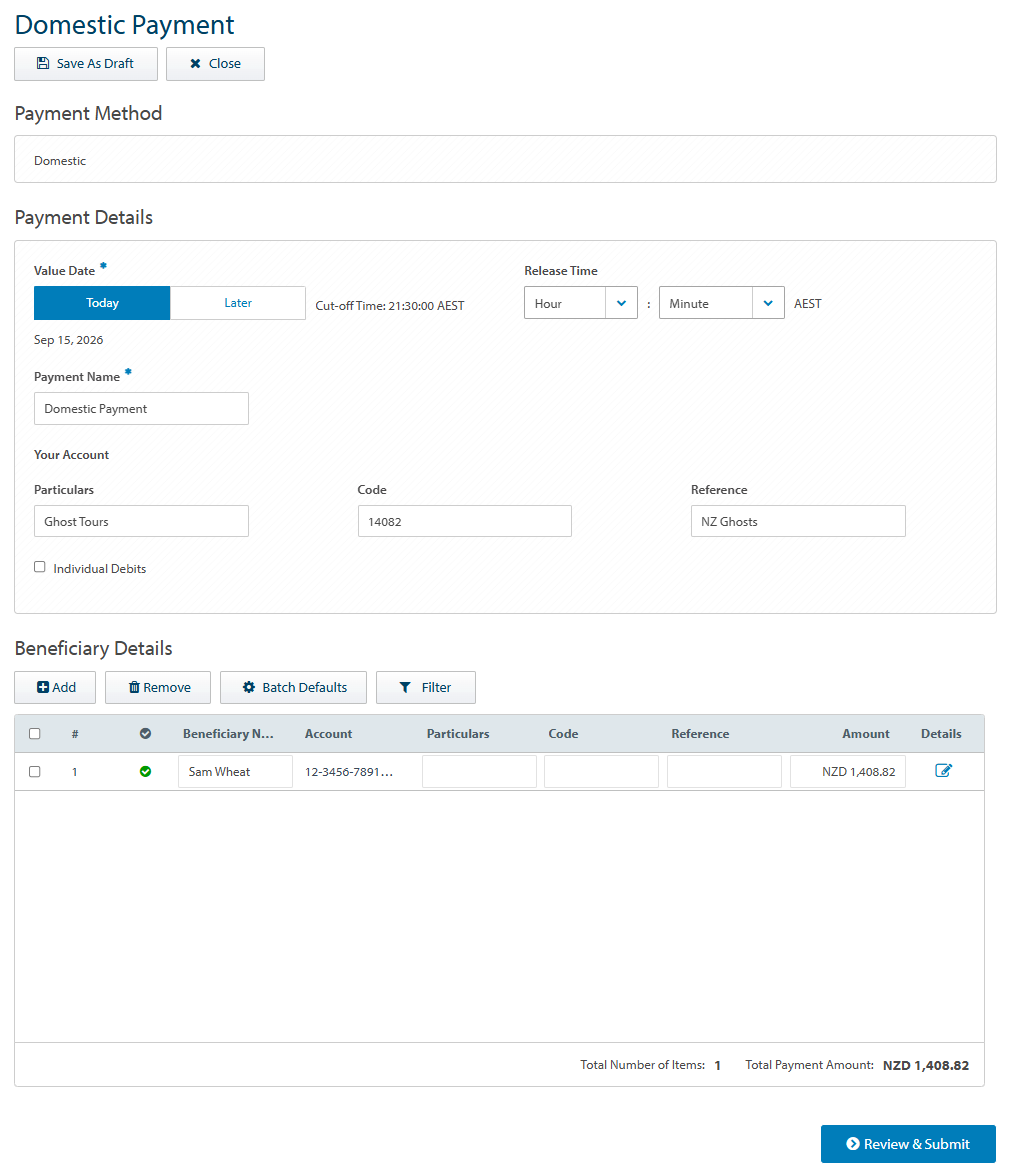1012x1174 pixels.
Task: Open Batch Defaults settings
Action: [x=293, y=687]
